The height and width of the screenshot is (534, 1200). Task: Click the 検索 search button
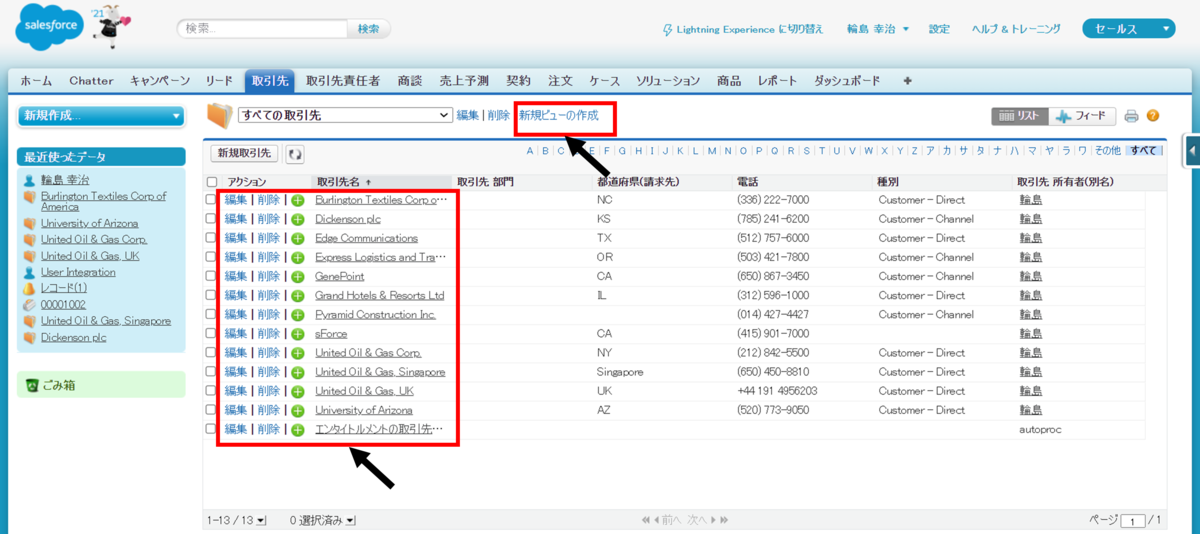coord(369,29)
